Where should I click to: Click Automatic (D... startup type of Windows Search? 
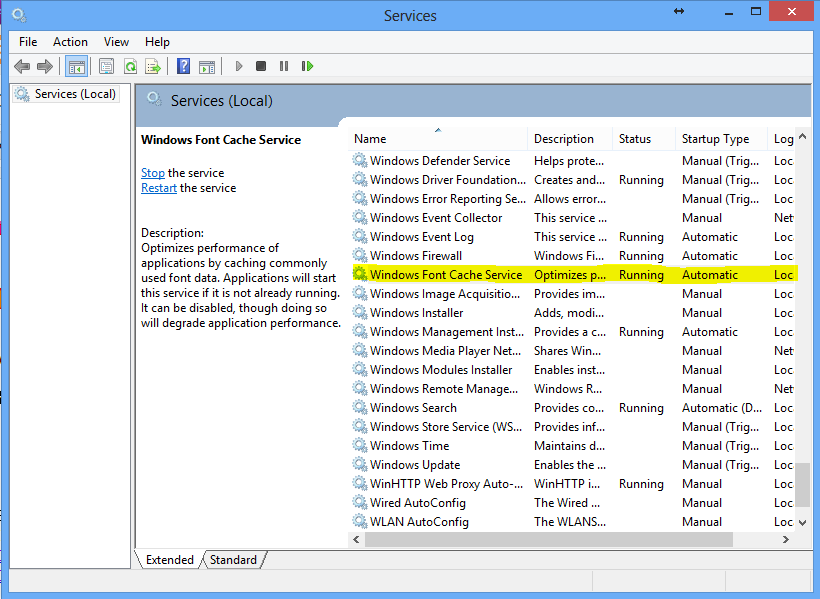(x=722, y=408)
